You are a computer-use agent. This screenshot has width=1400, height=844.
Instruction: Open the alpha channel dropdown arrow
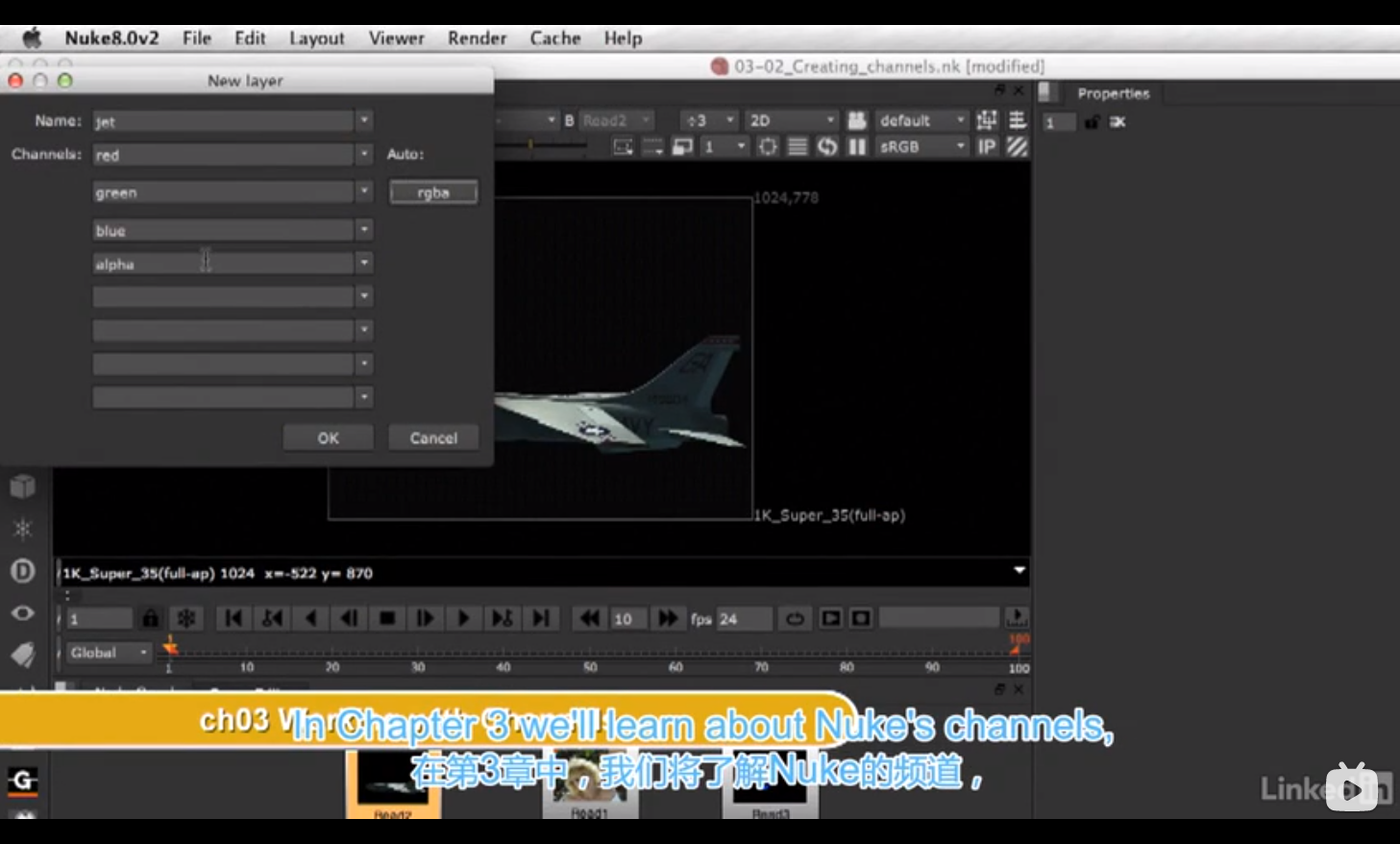(x=364, y=262)
